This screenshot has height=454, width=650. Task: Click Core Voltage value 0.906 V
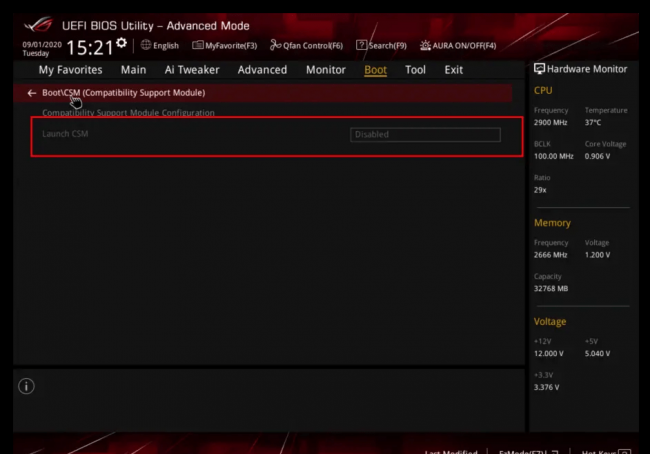(x=597, y=156)
